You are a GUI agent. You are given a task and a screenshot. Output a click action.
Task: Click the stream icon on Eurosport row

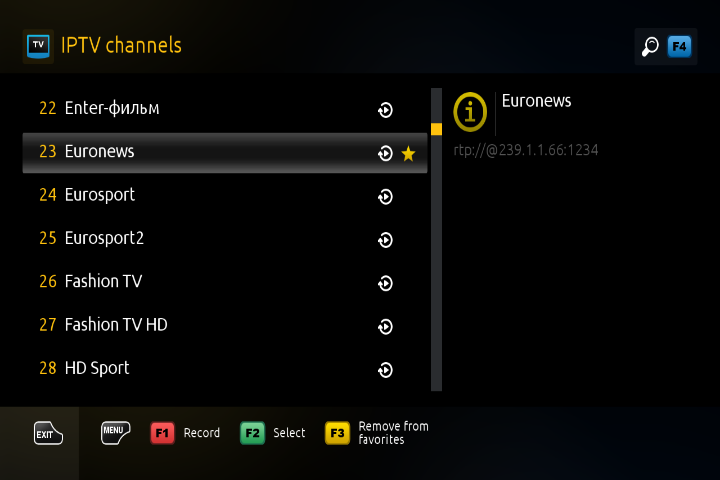pyautogui.click(x=385, y=197)
